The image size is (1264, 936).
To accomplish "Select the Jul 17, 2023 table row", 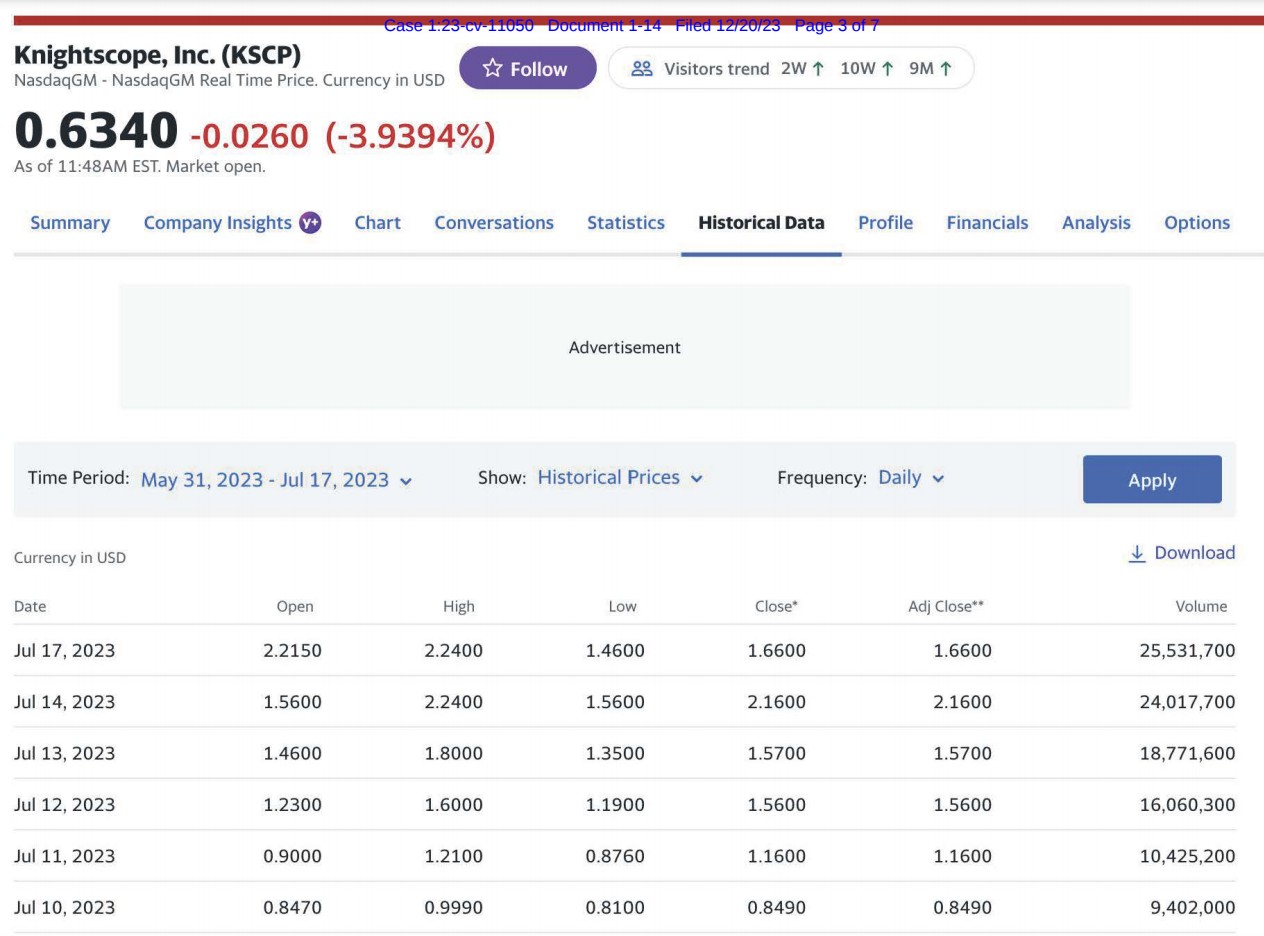I will click(624, 651).
